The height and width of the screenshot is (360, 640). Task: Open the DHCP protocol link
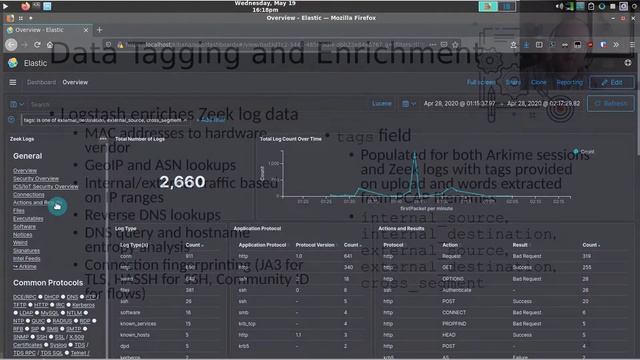52,297
